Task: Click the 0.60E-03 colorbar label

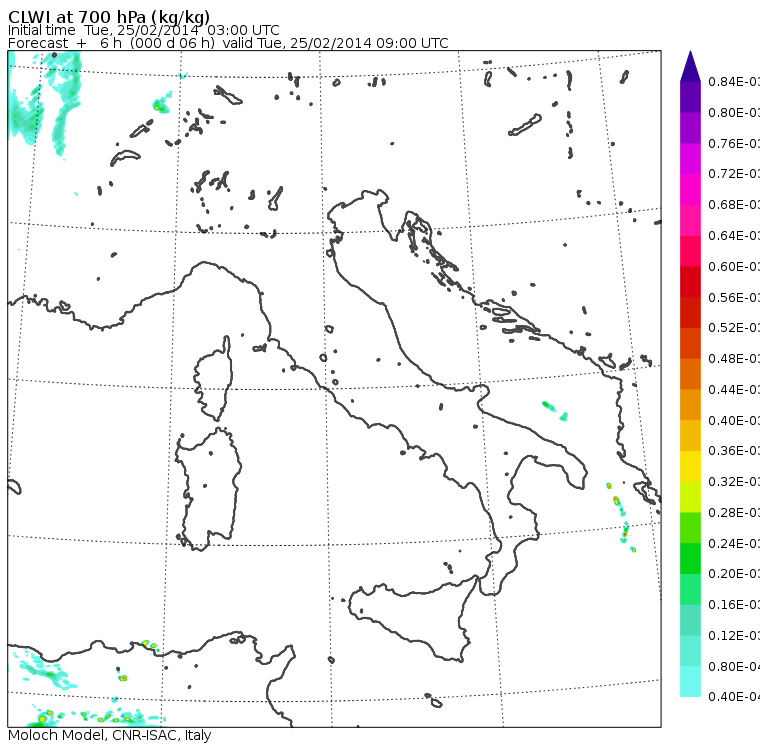Action: (x=734, y=267)
